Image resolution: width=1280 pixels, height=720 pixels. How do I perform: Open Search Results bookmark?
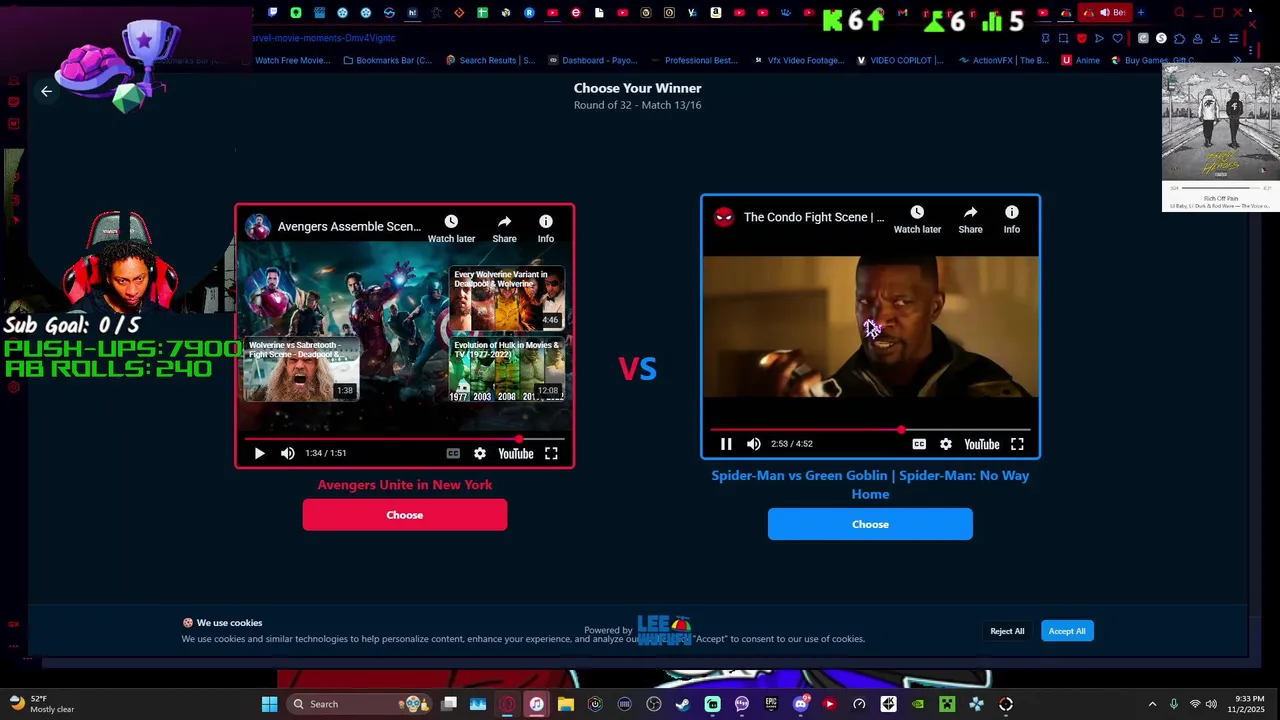490,60
